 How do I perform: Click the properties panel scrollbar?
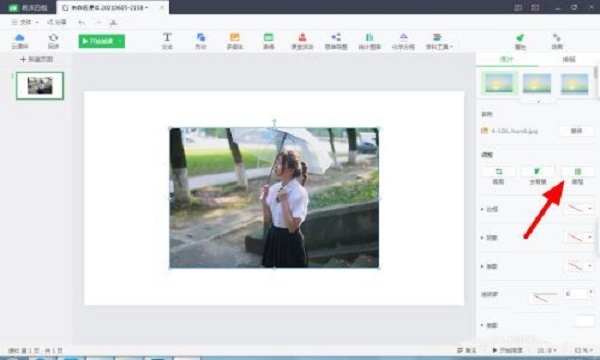pyautogui.click(x=596, y=72)
